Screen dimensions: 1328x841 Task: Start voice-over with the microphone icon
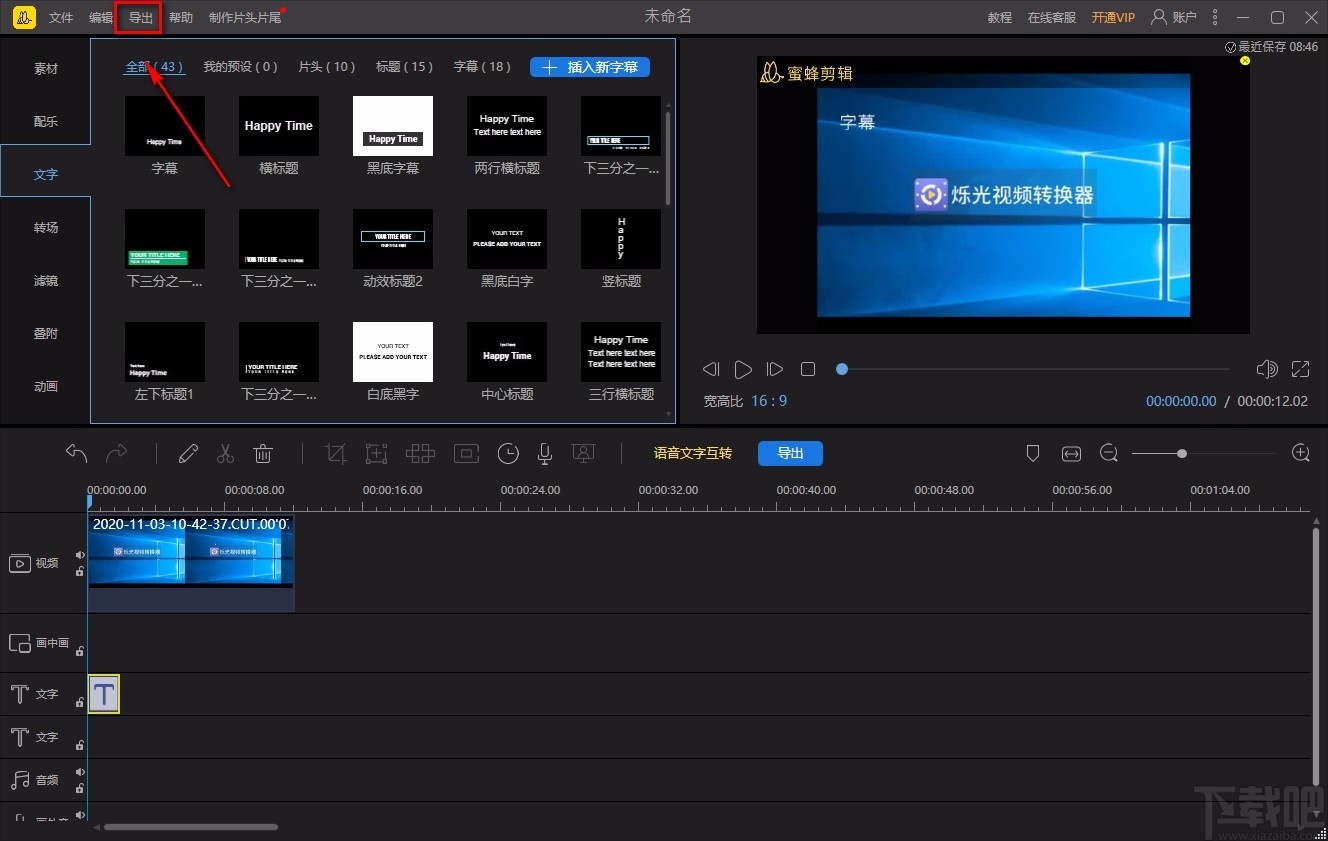(x=545, y=453)
